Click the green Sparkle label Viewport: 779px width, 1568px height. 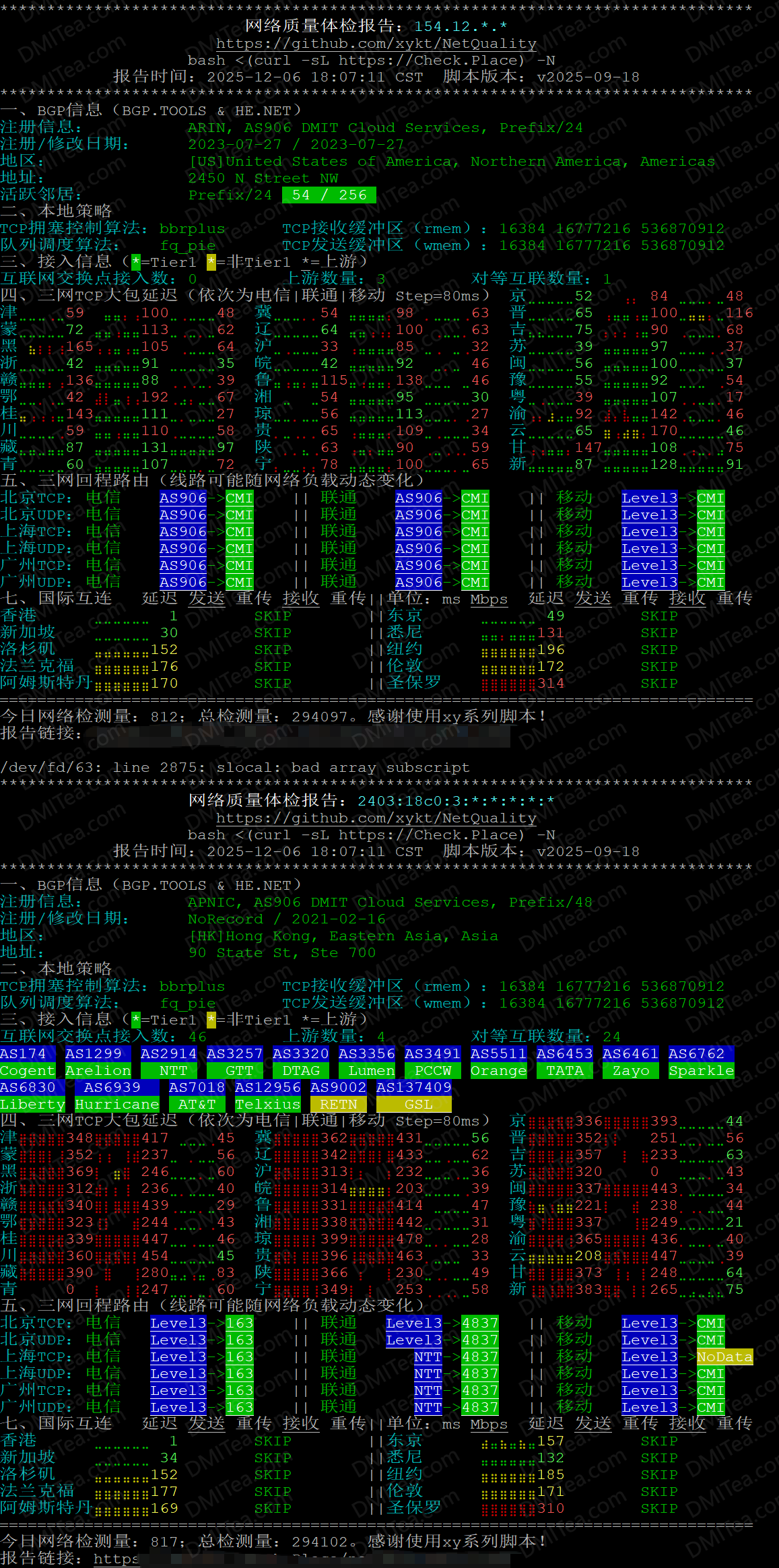click(702, 1071)
